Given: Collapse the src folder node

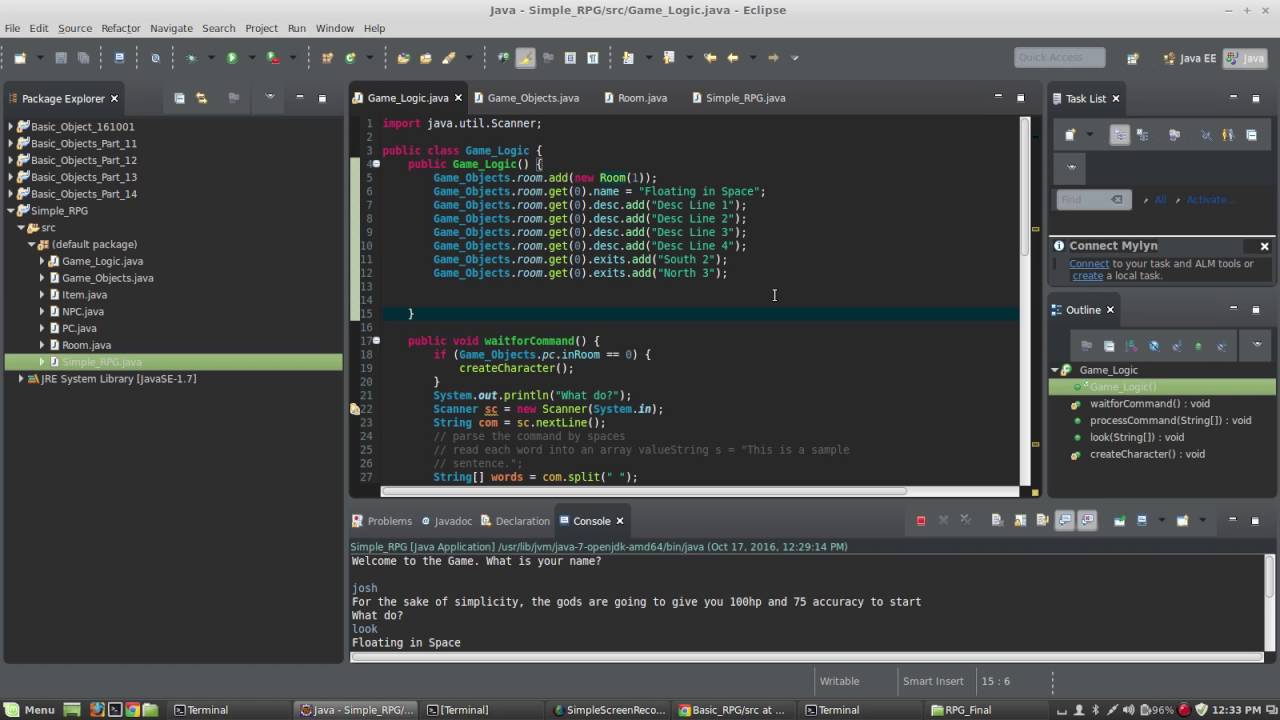Looking at the screenshot, I should pyautogui.click(x=20, y=228).
